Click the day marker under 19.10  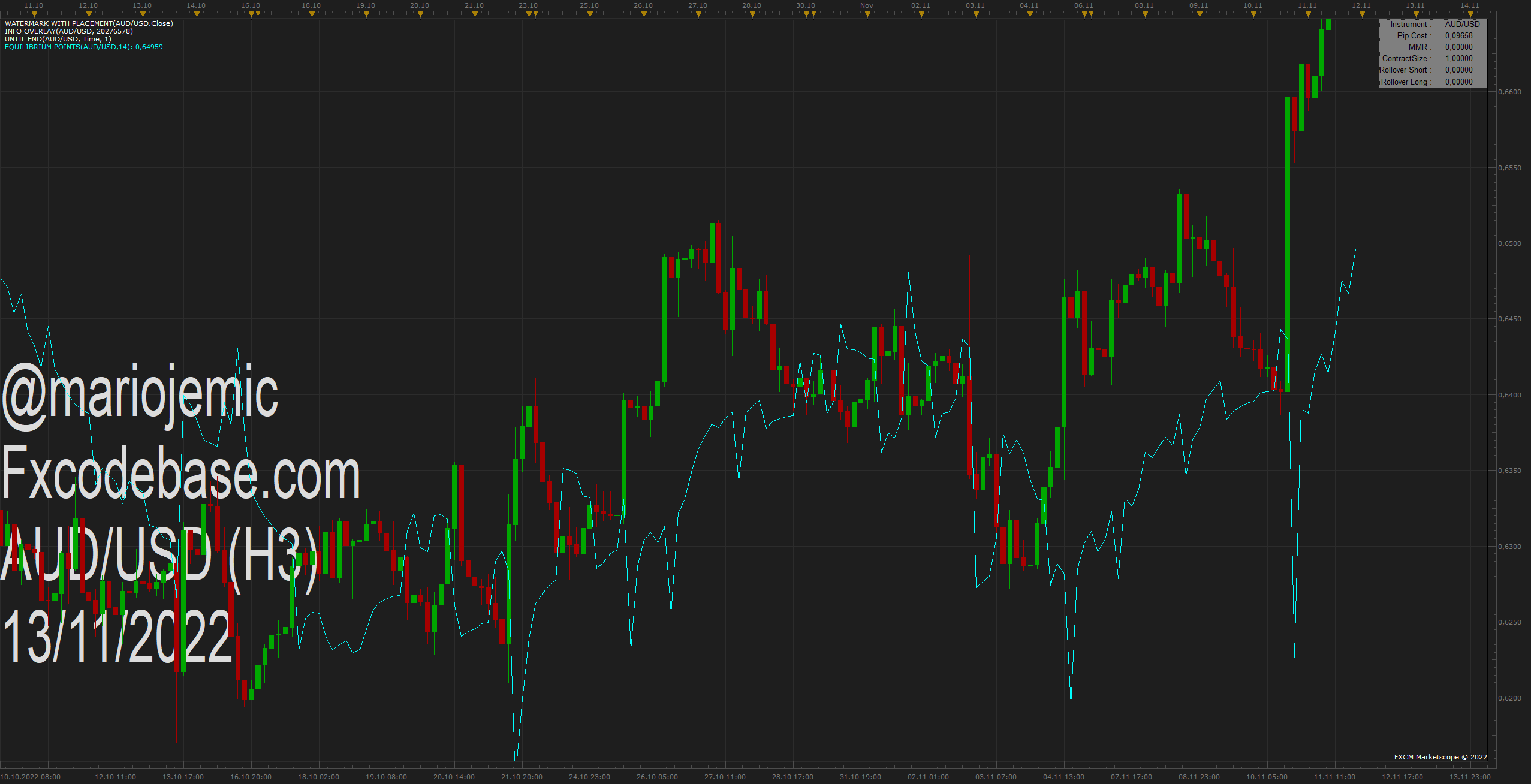[x=366, y=14]
